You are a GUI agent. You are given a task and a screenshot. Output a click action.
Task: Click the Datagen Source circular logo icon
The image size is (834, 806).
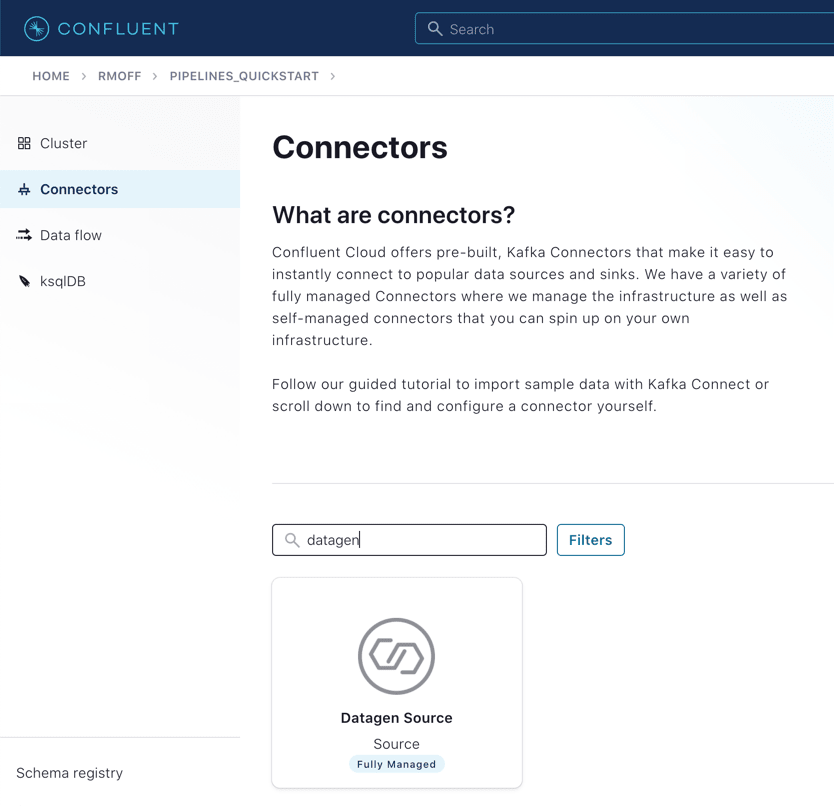point(396,656)
